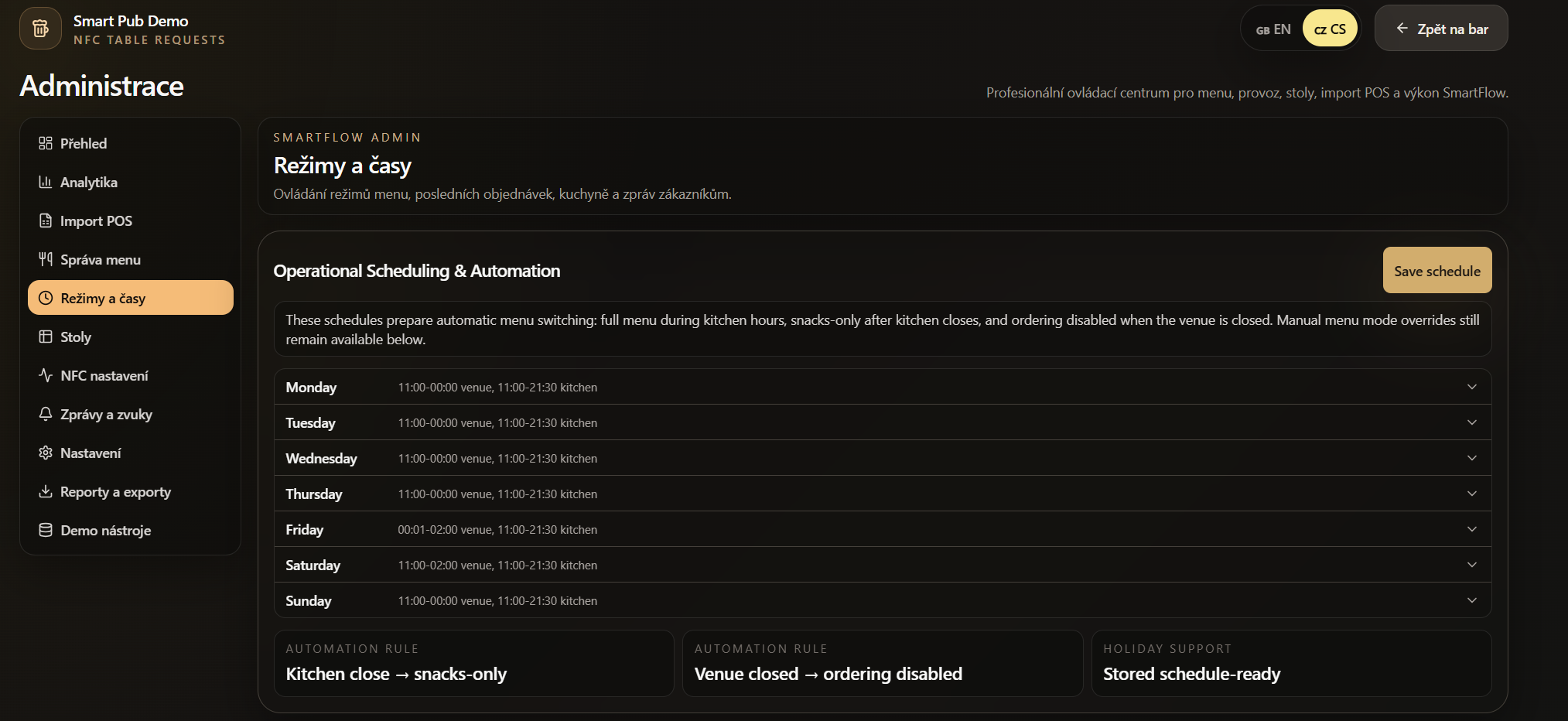Go to Import POS
The height and width of the screenshot is (721, 1568).
pos(131,220)
